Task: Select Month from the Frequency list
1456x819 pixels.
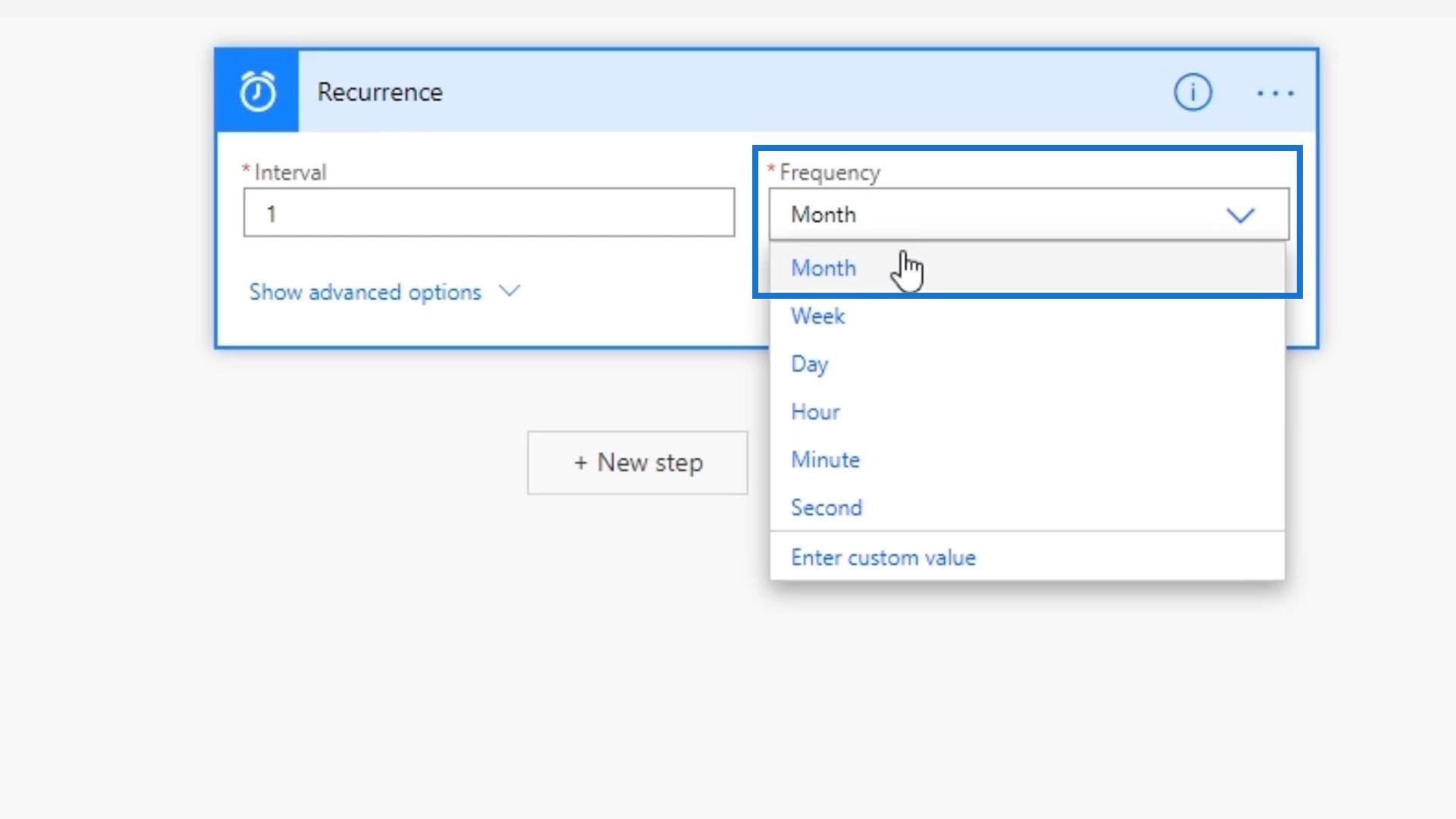Action: [x=824, y=268]
